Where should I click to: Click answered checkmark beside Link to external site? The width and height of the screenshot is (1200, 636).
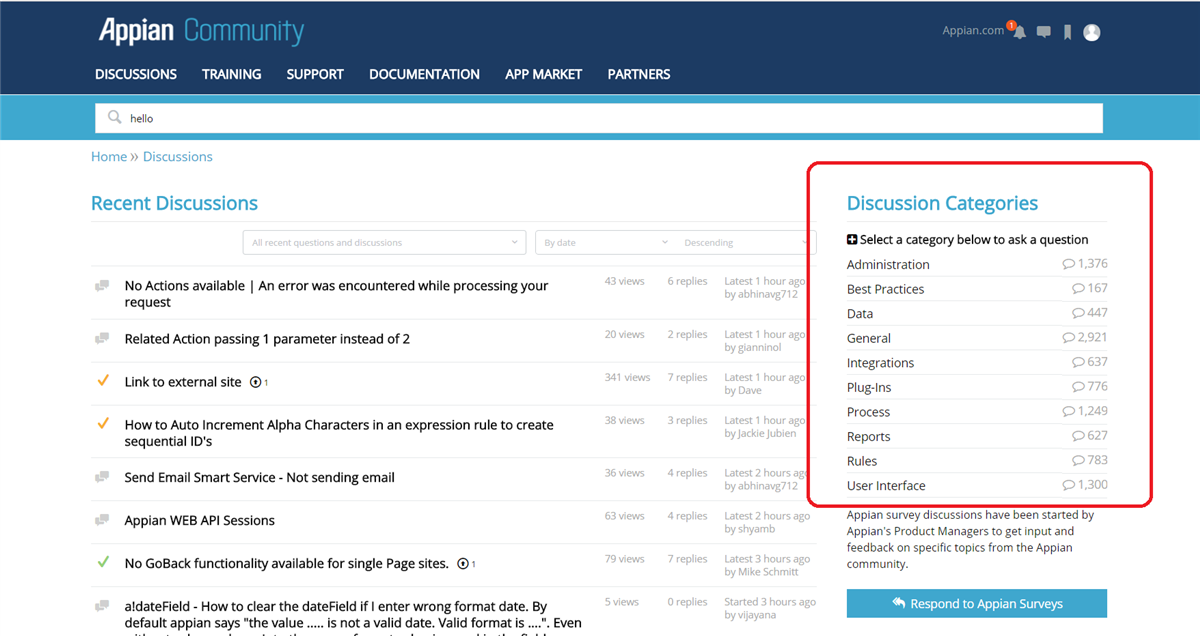(x=102, y=381)
